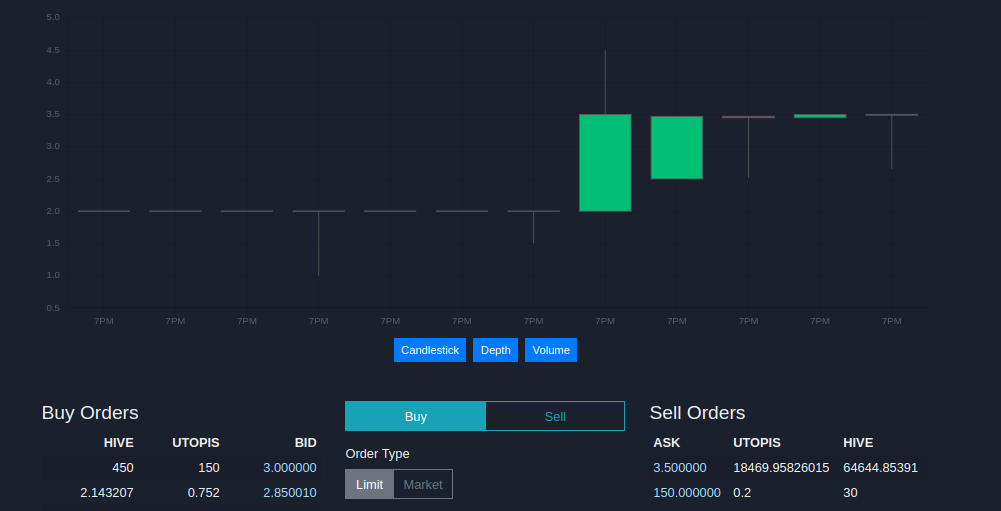Click the BID column header
This screenshot has width=1001, height=511.
tap(305, 443)
